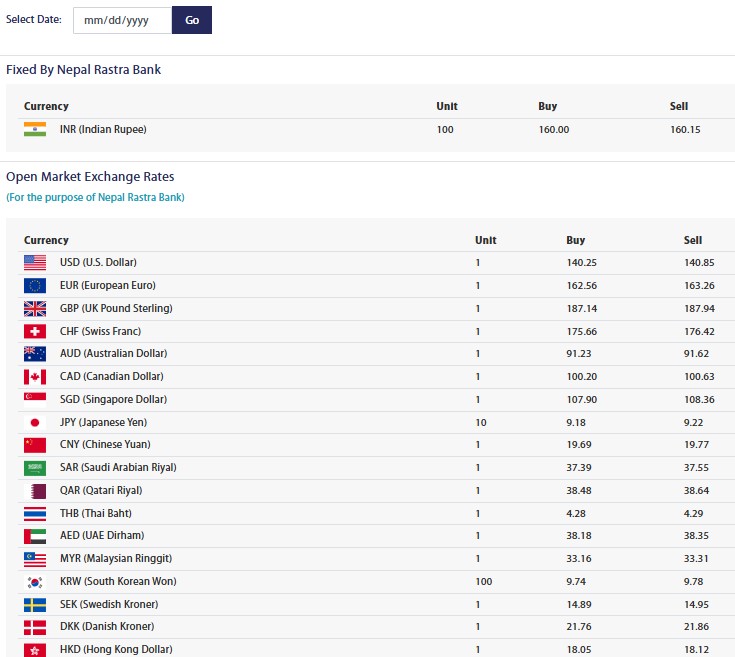Click the UK Pound Sterling flag icon

35,309
